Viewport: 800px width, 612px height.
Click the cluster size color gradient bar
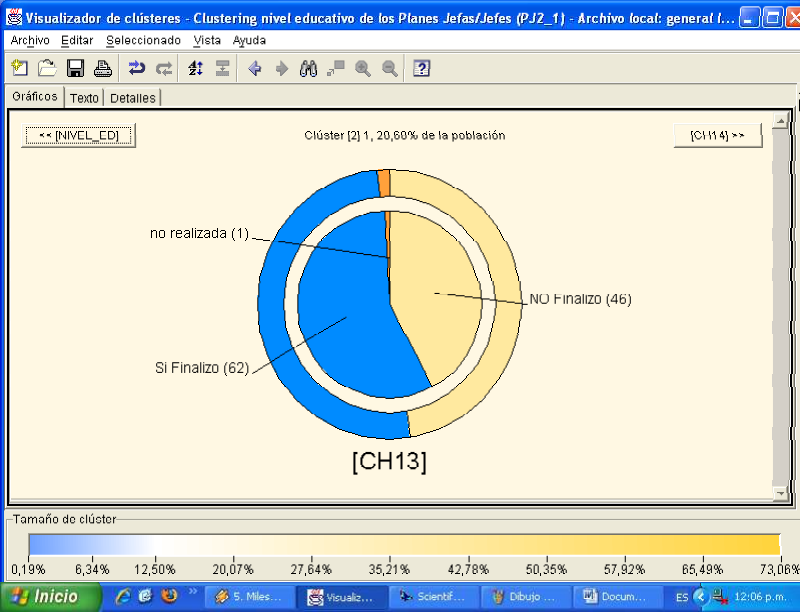pyautogui.click(x=403, y=544)
